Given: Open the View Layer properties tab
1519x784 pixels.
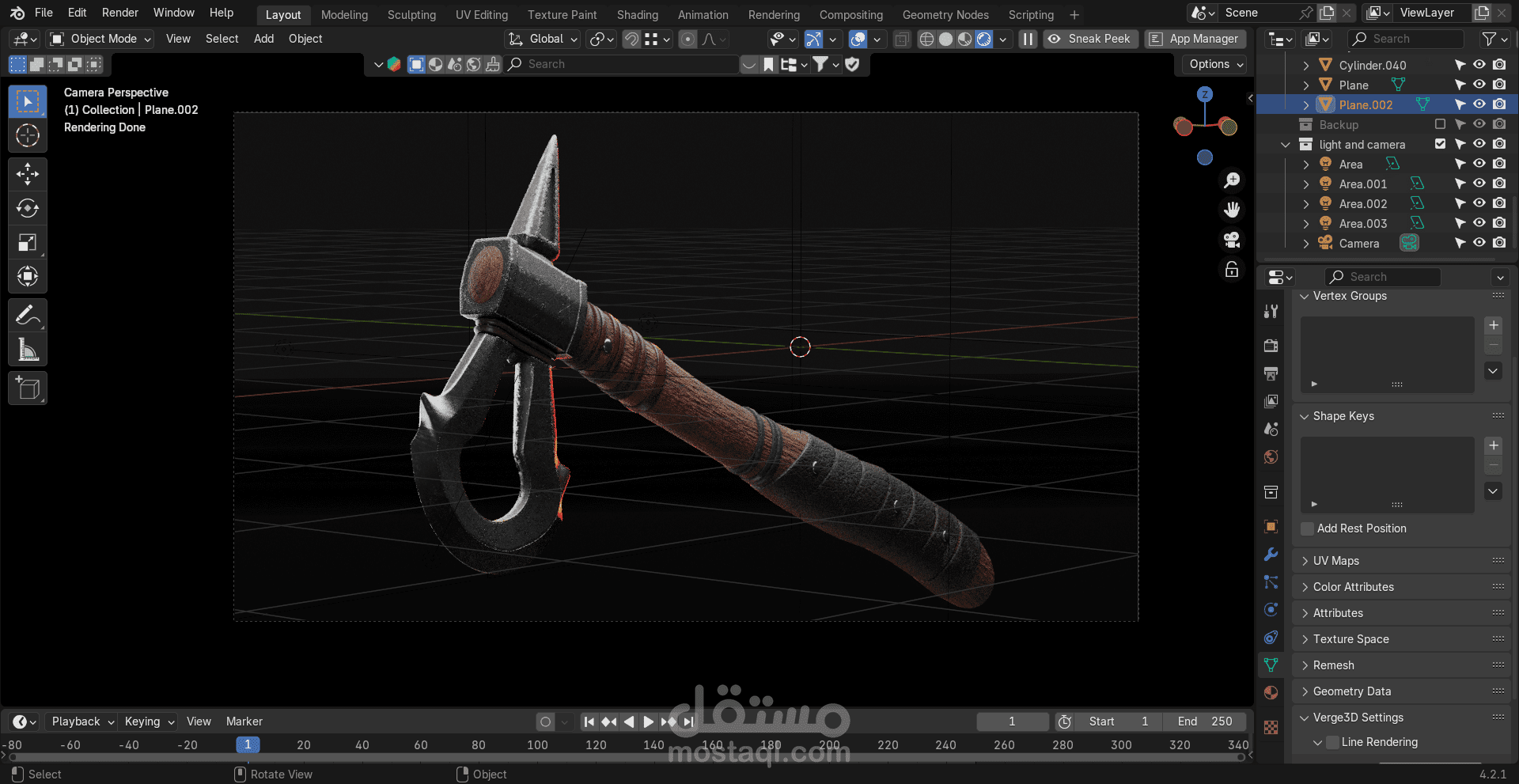Looking at the screenshot, I should pos(1271,401).
